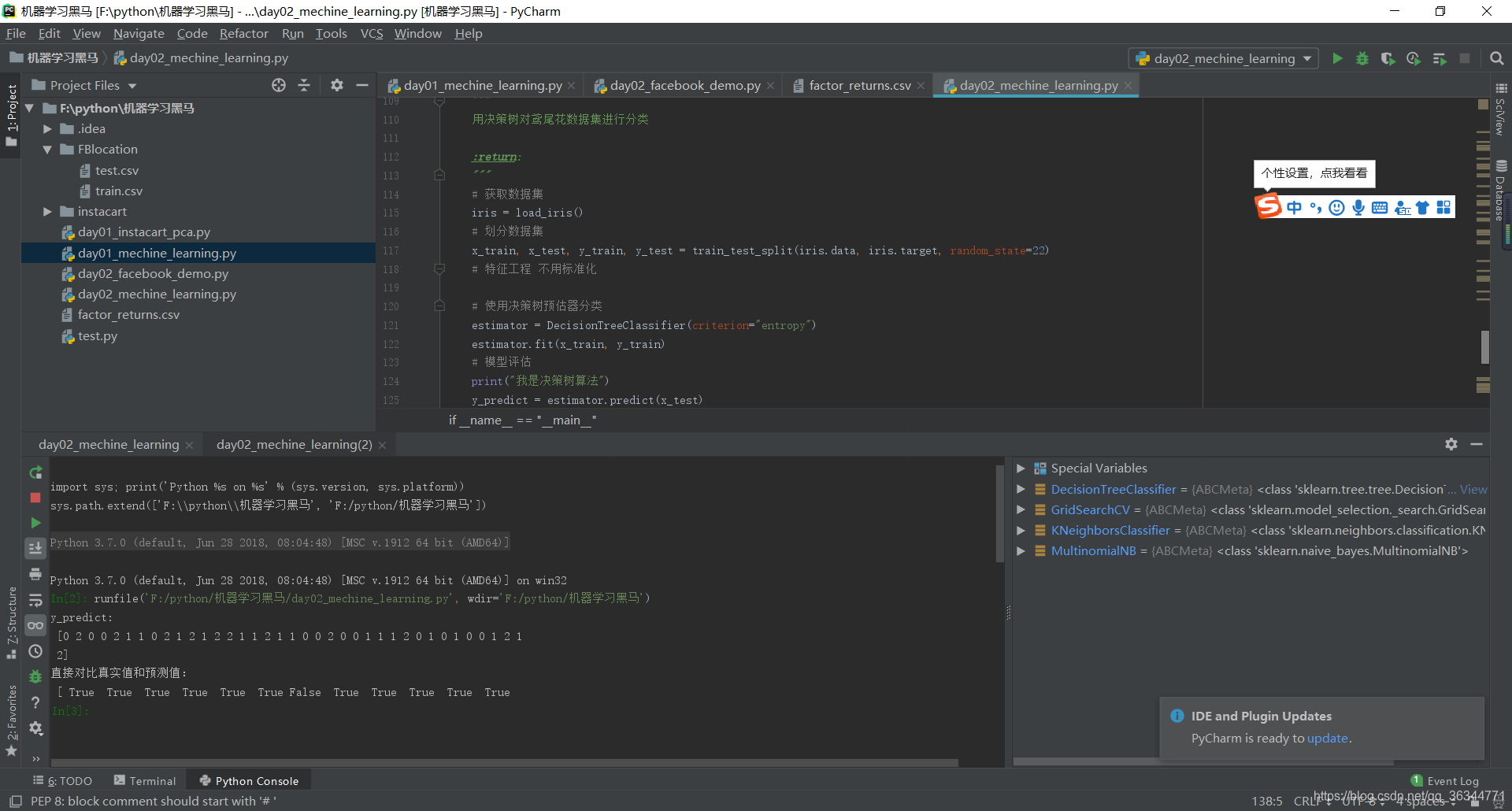This screenshot has width=1512, height=811.
Task: Minimize the Python Console panel
Action: click(x=1477, y=444)
